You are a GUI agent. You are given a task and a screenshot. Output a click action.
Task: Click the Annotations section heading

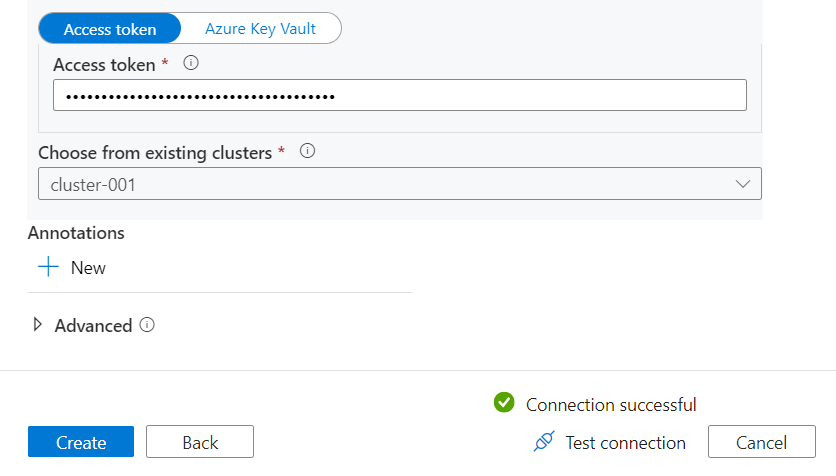coord(76,233)
